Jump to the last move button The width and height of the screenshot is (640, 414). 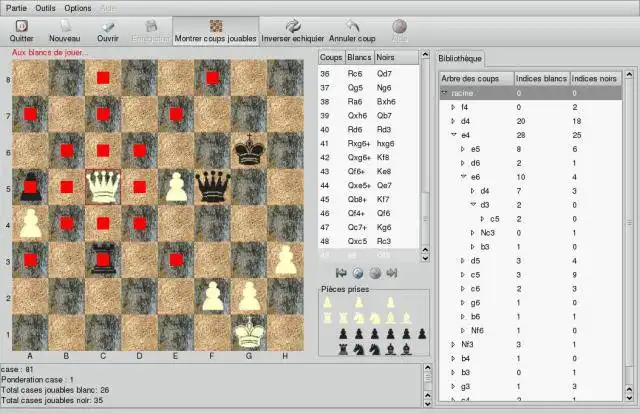392,273
